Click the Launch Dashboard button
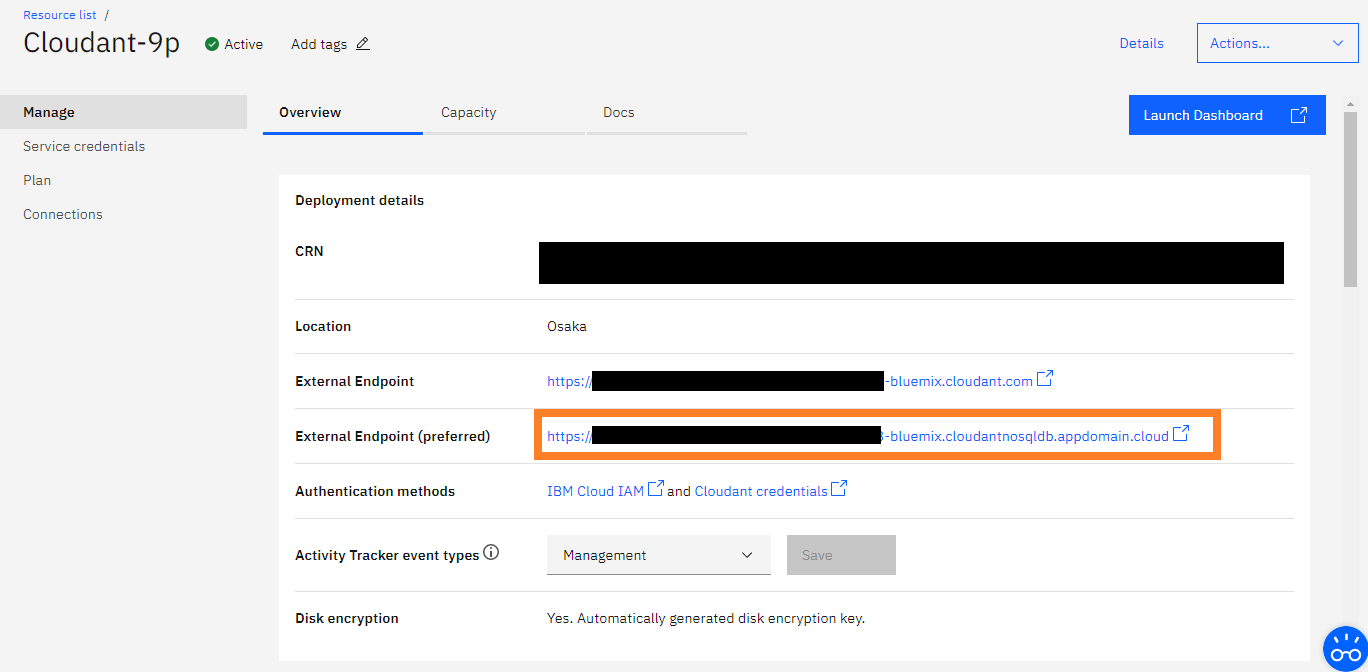The width and height of the screenshot is (1368, 672). (x=1226, y=115)
